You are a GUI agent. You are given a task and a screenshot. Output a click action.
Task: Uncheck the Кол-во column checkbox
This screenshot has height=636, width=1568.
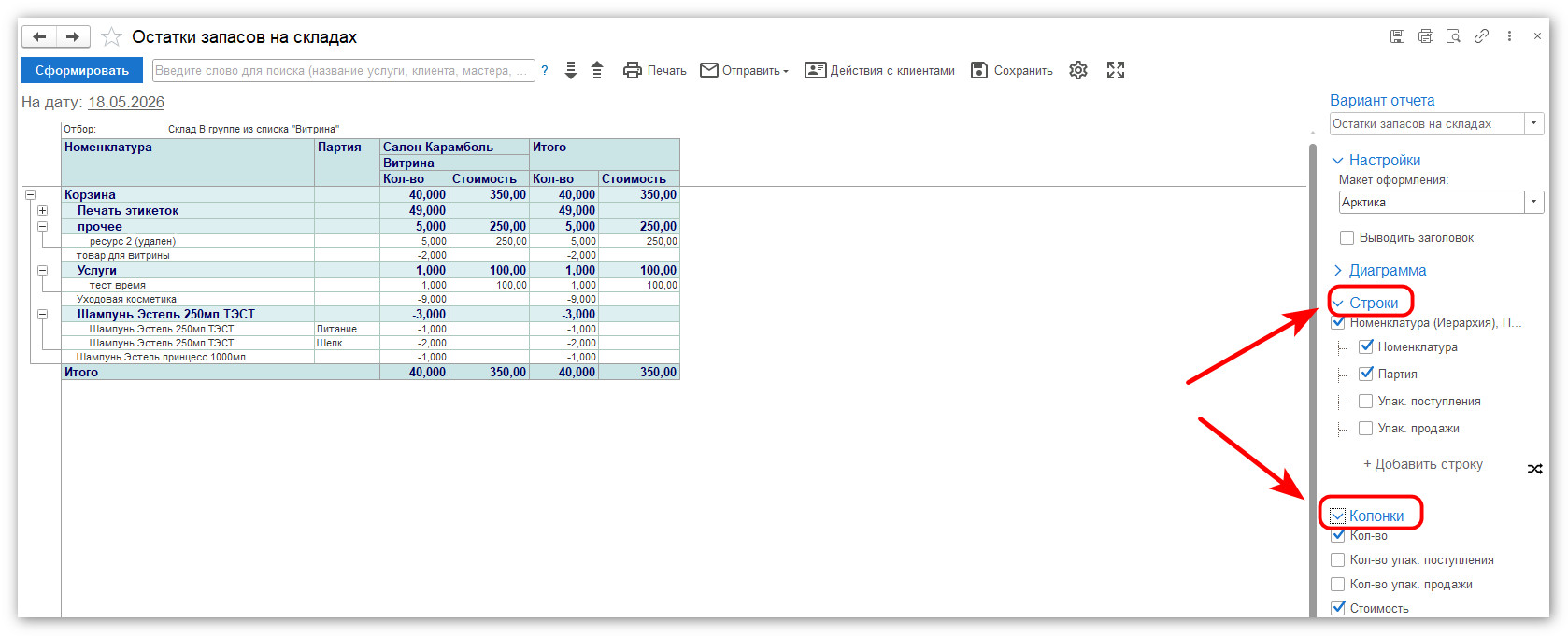(1338, 535)
